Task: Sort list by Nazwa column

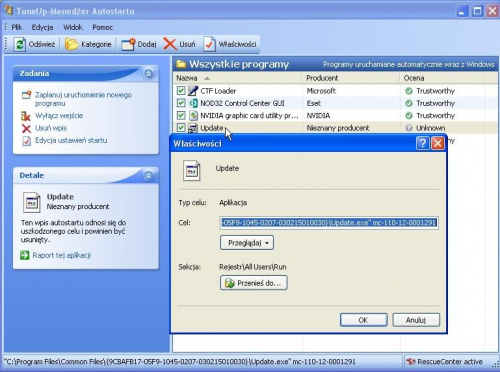Action: [x=238, y=78]
